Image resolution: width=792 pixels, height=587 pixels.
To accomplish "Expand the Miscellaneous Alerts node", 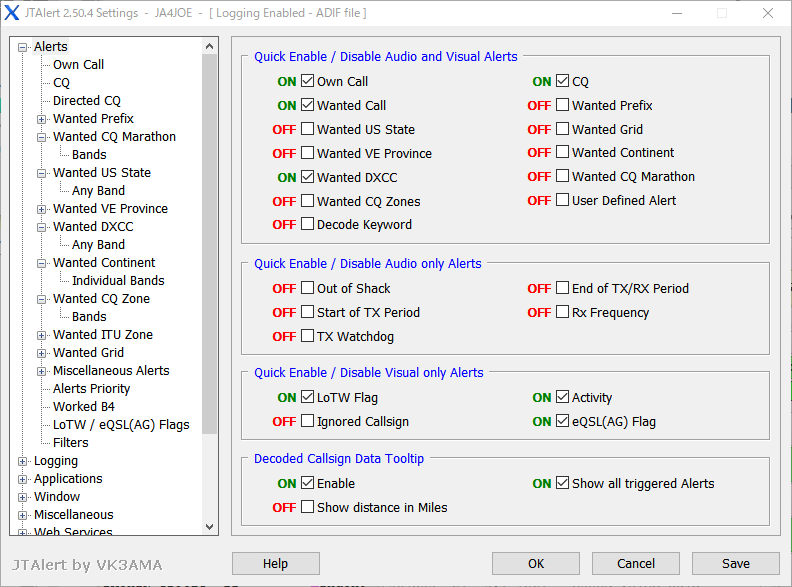I will point(41,371).
